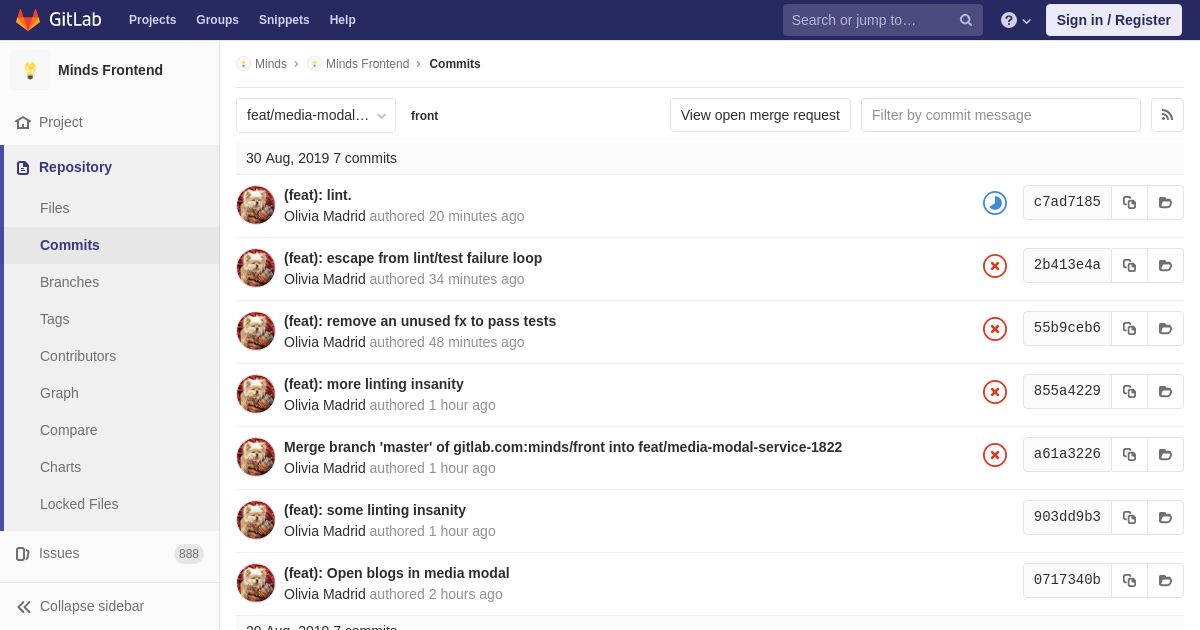Image resolution: width=1200 pixels, height=630 pixels.
Task: Open 'remove an unused fx to pass tests' commit
Action: pos(420,321)
